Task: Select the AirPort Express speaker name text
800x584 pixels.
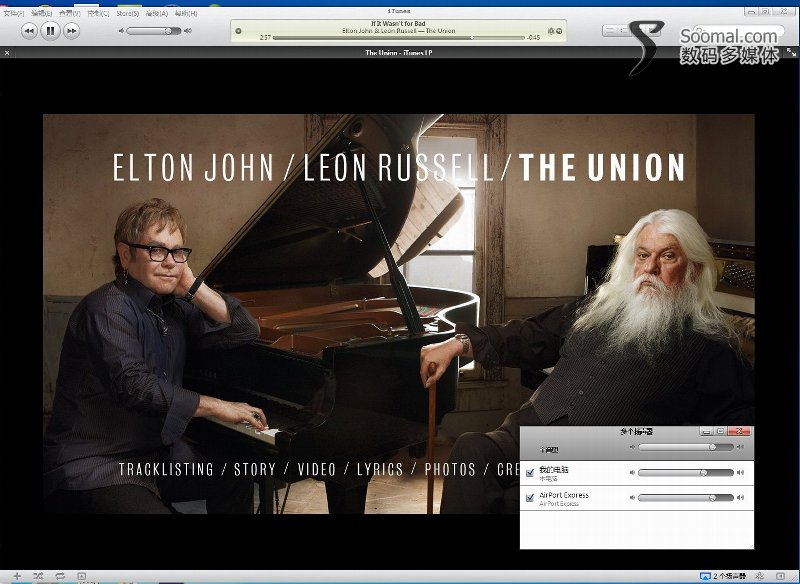Action: 564,495
